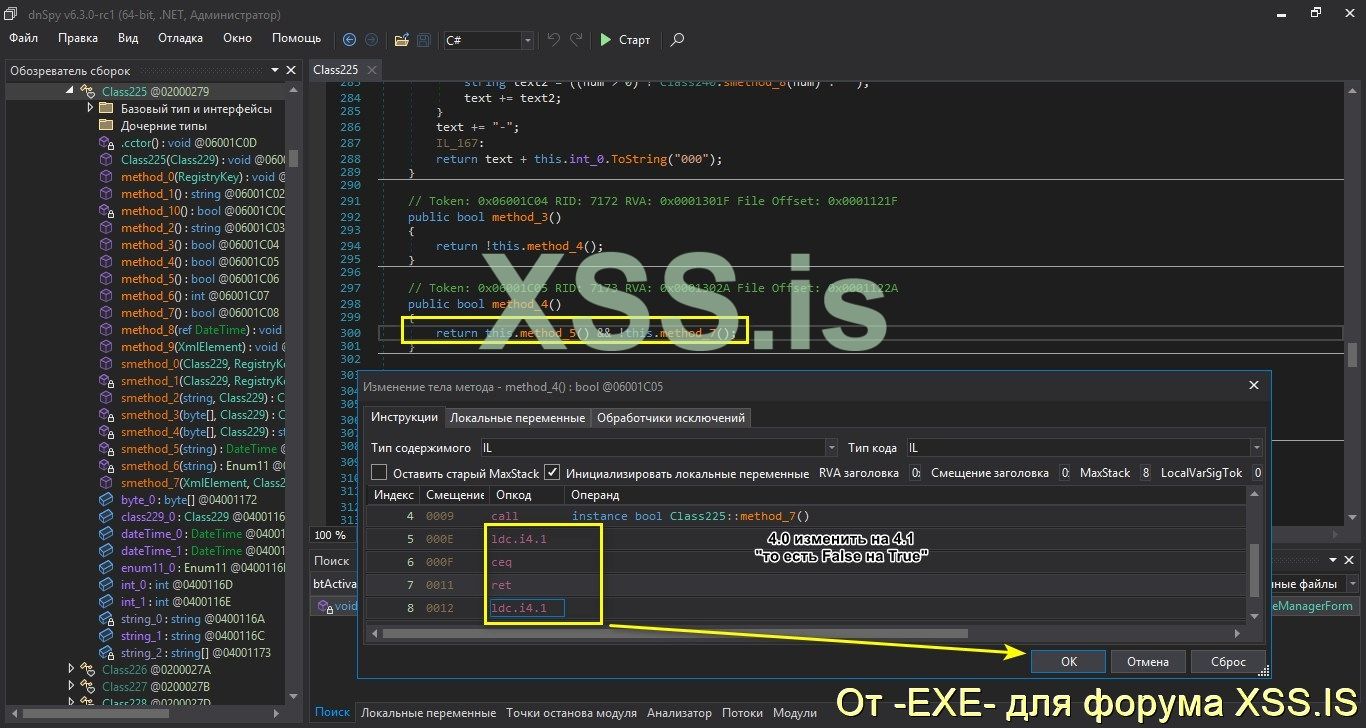The height and width of the screenshot is (728, 1366).
Task: Click the Отмена button
Action: [x=1148, y=662]
